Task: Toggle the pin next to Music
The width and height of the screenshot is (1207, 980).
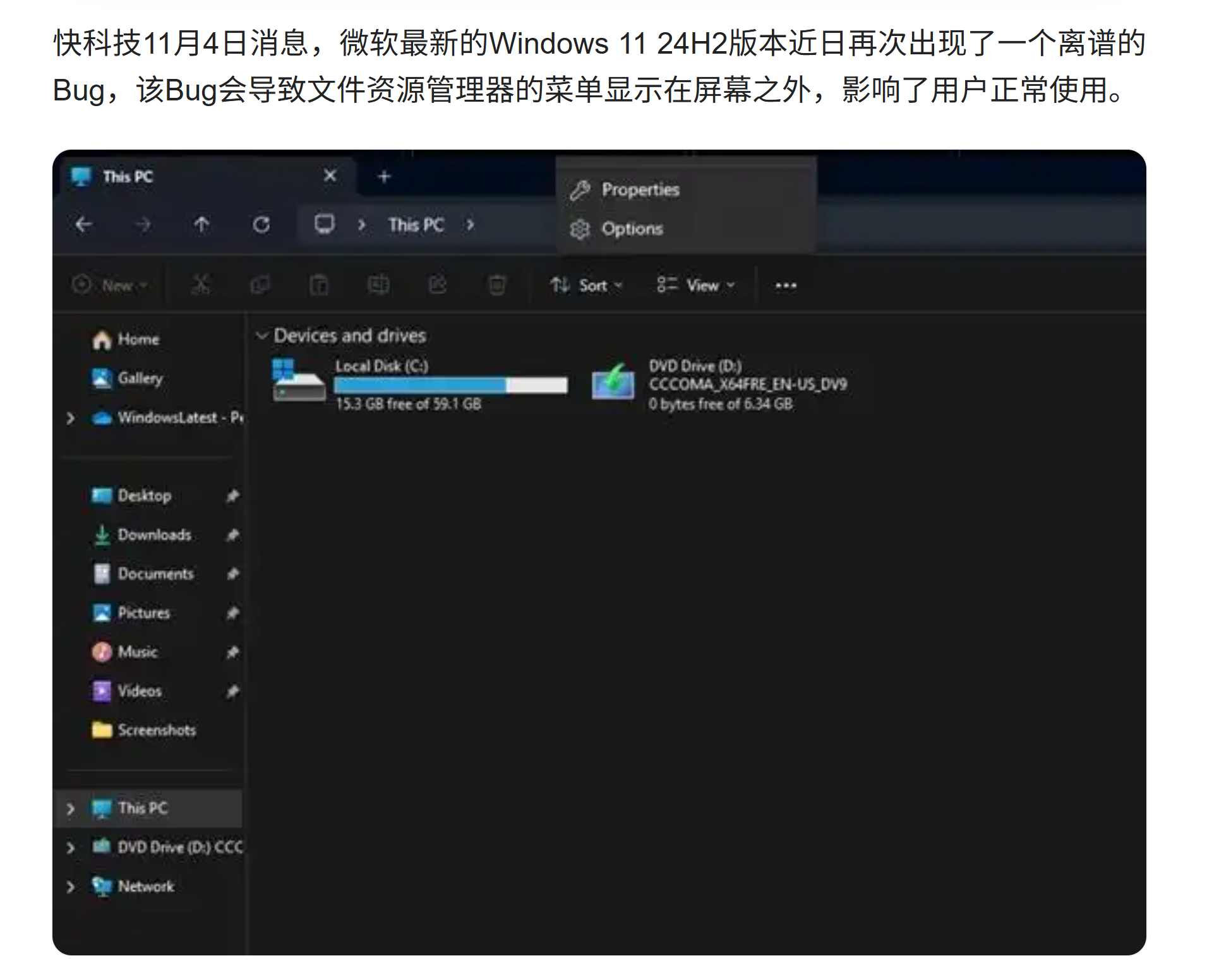Action: [x=232, y=652]
